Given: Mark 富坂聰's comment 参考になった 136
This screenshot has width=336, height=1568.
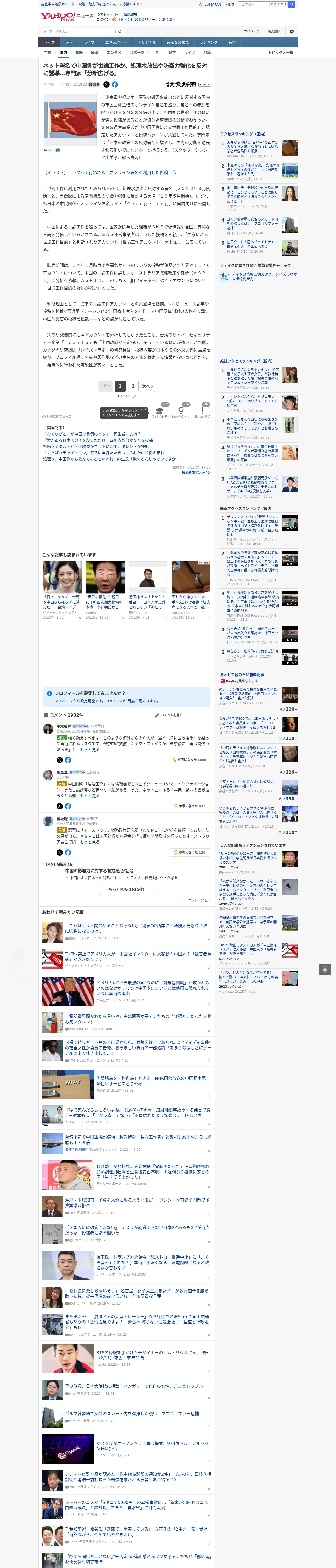Looking at the screenshot, I should (x=190, y=852).
